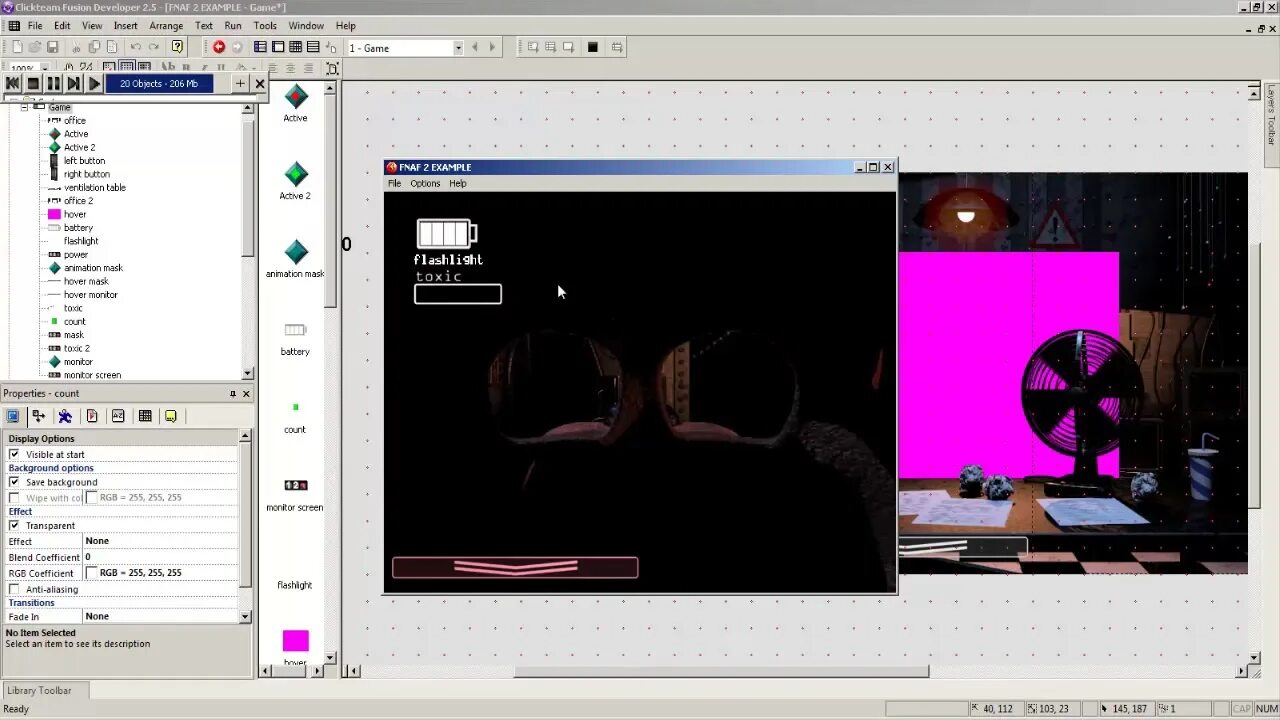Open the Tools menu
This screenshot has width=1280, height=720.
click(265, 26)
